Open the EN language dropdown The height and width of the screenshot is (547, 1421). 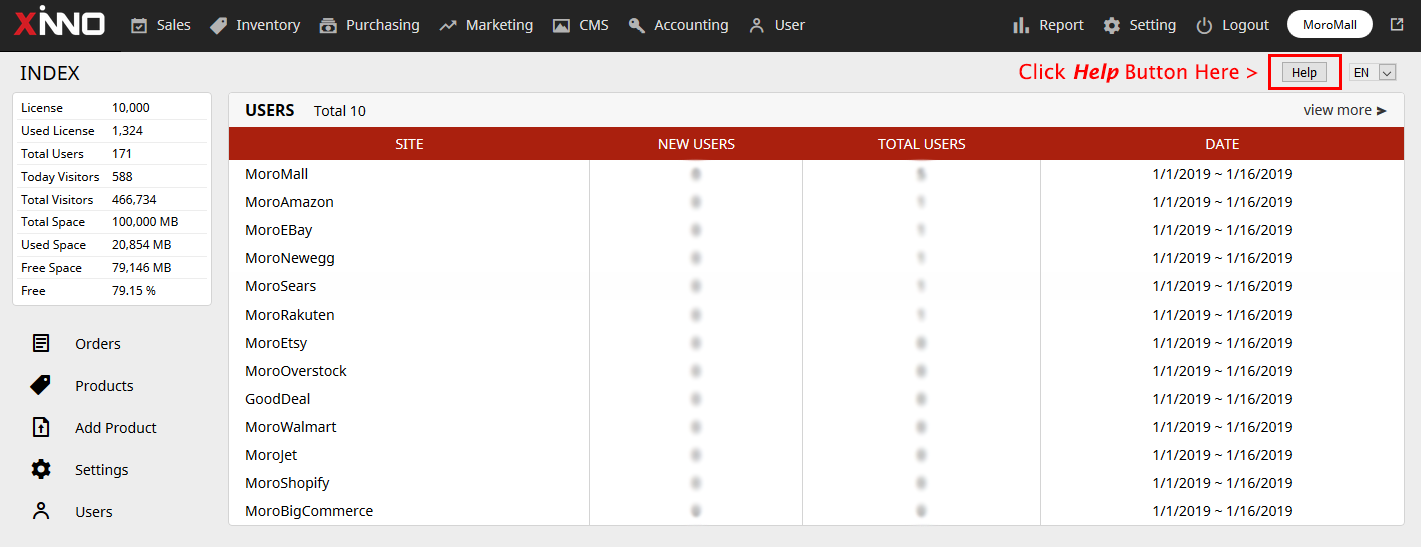click(x=1372, y=72)
